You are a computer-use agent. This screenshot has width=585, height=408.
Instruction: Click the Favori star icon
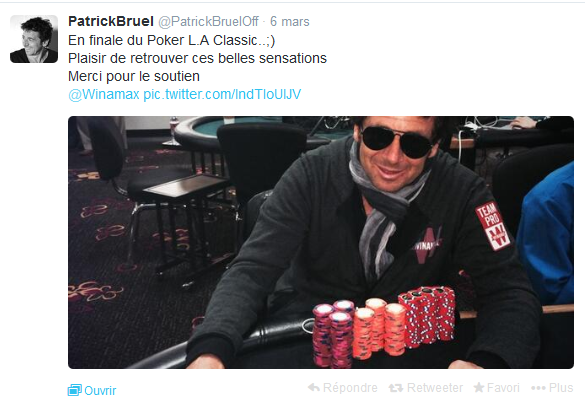(479, 387)
